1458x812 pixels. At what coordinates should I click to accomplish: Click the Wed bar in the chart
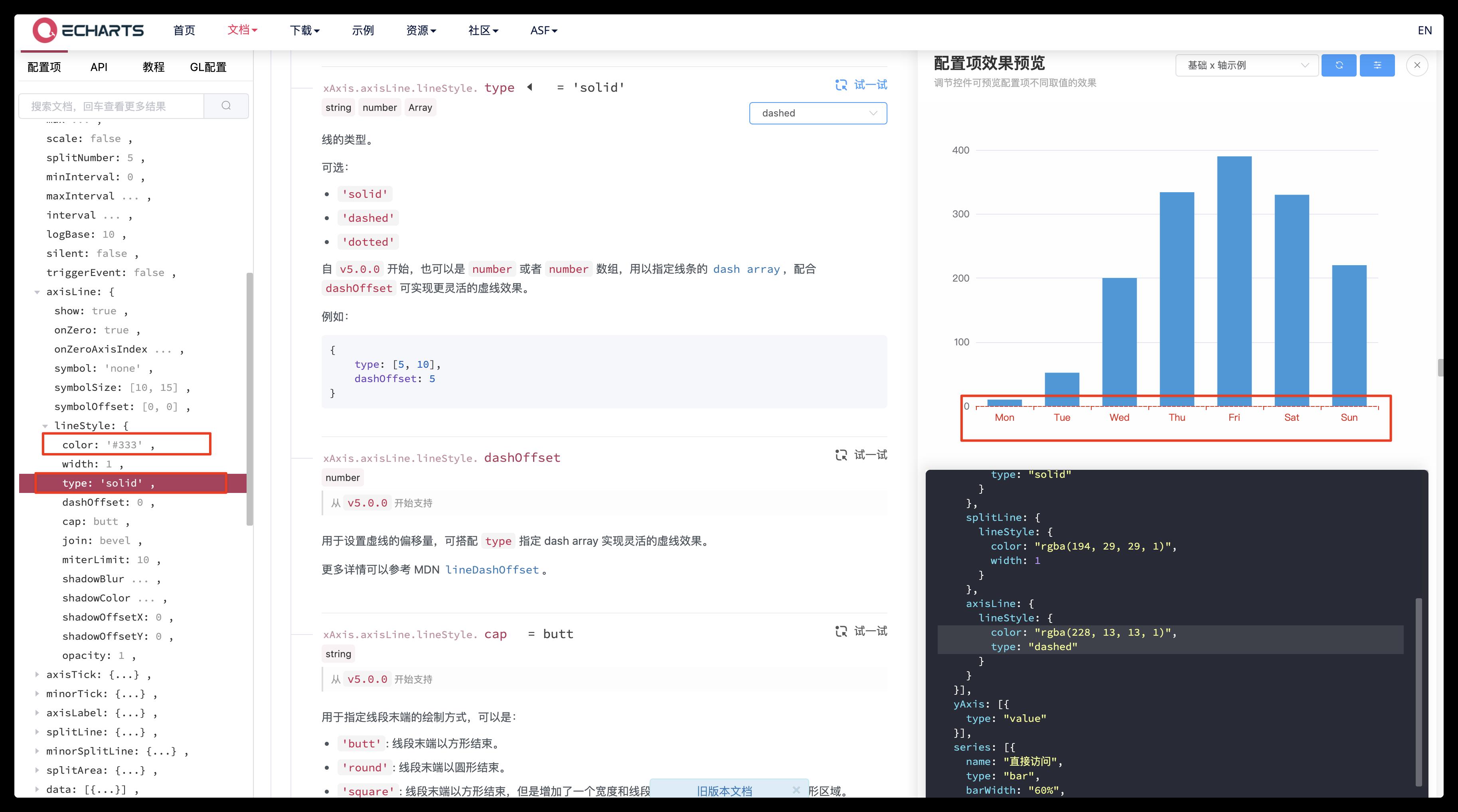tap(1119, 342)
